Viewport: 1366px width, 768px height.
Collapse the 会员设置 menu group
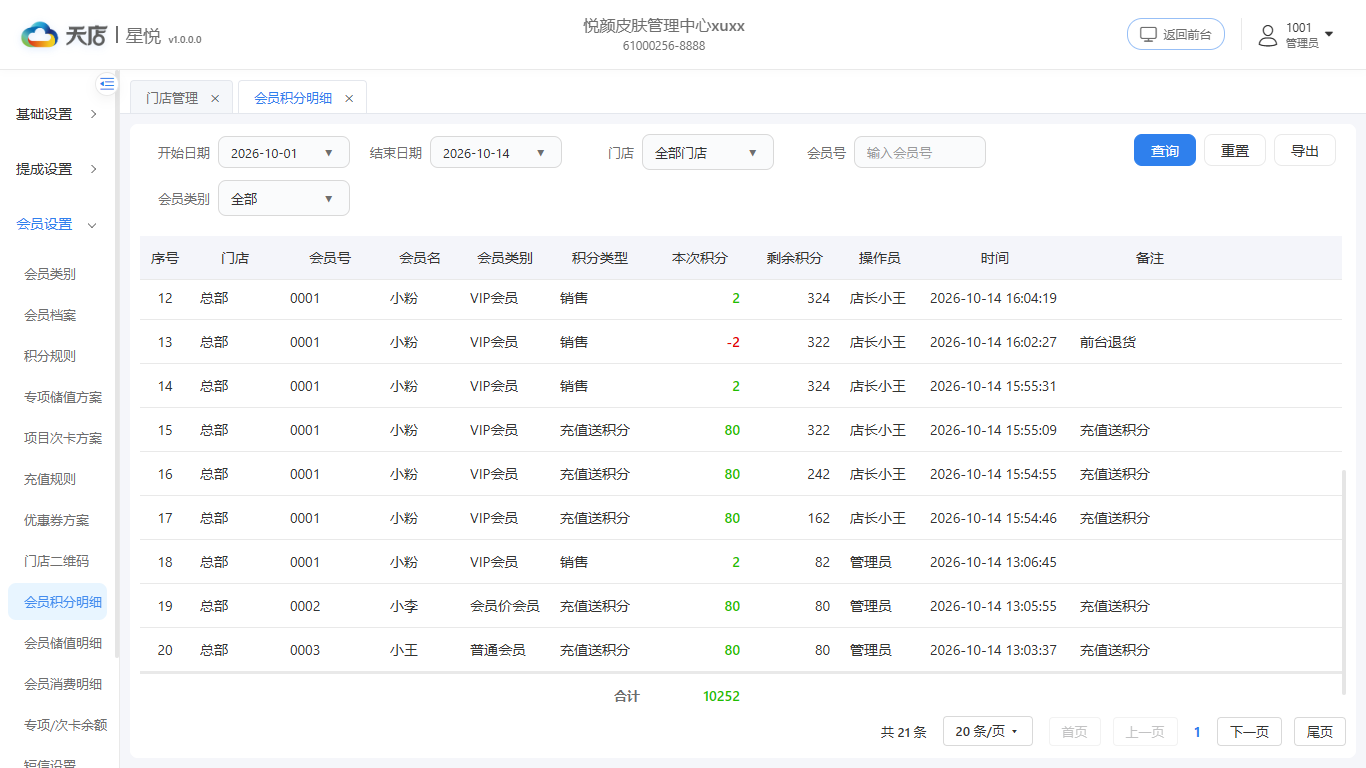click(x=57, y=224)
